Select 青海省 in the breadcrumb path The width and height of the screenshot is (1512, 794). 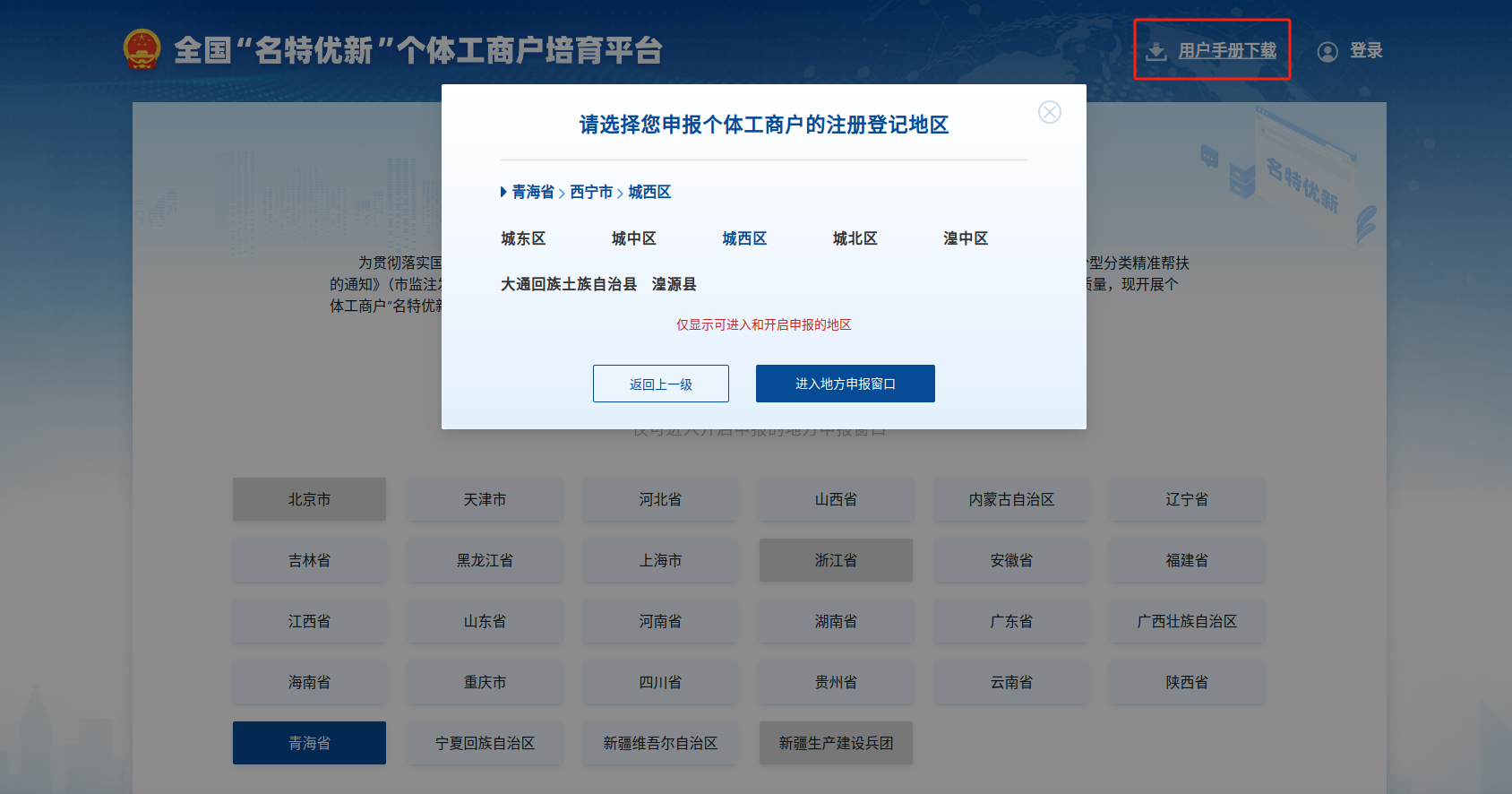click(x=533, y=192)
